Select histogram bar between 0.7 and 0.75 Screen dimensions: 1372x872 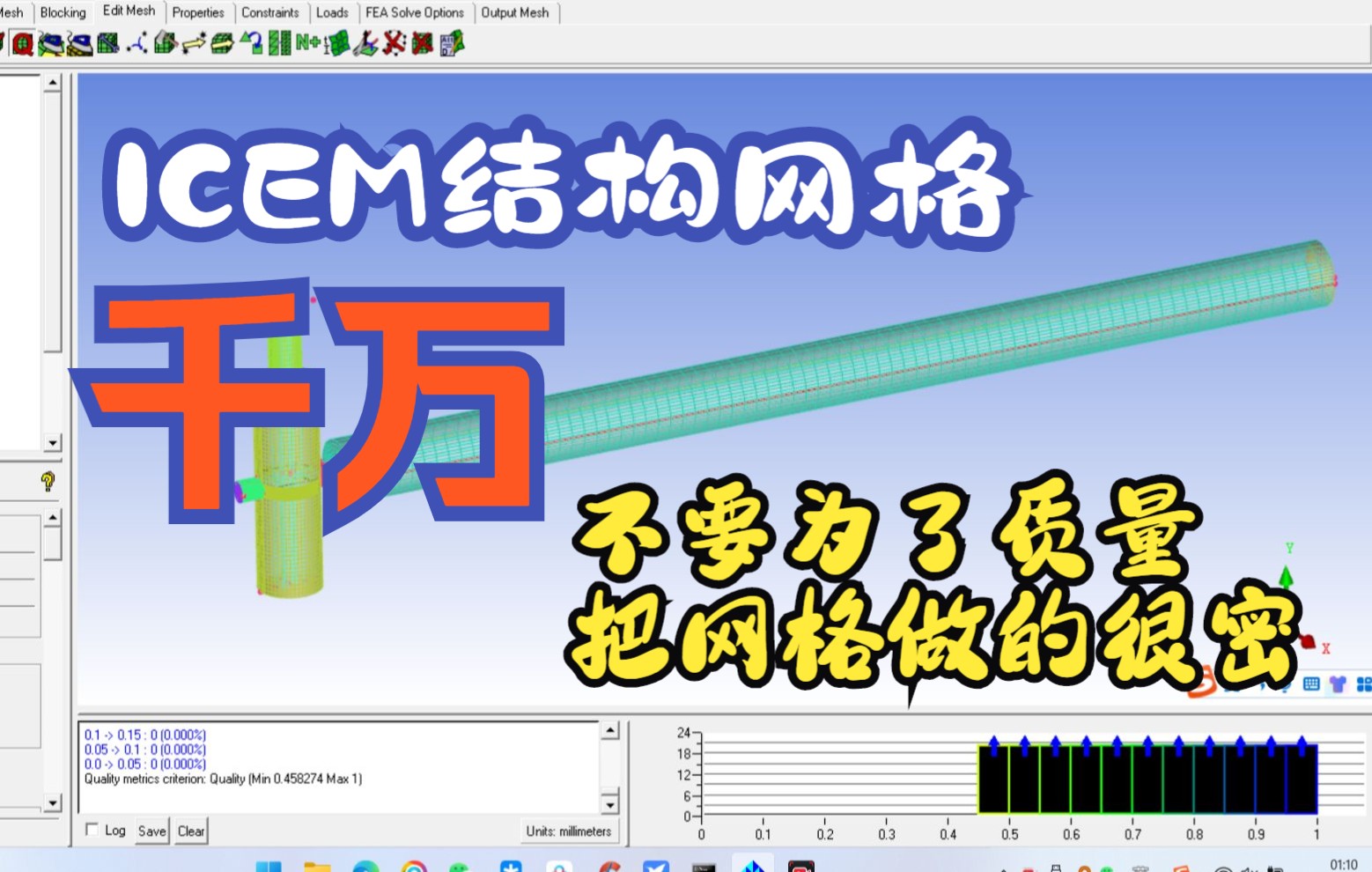pyautogui.click(x=1147, y=779)
